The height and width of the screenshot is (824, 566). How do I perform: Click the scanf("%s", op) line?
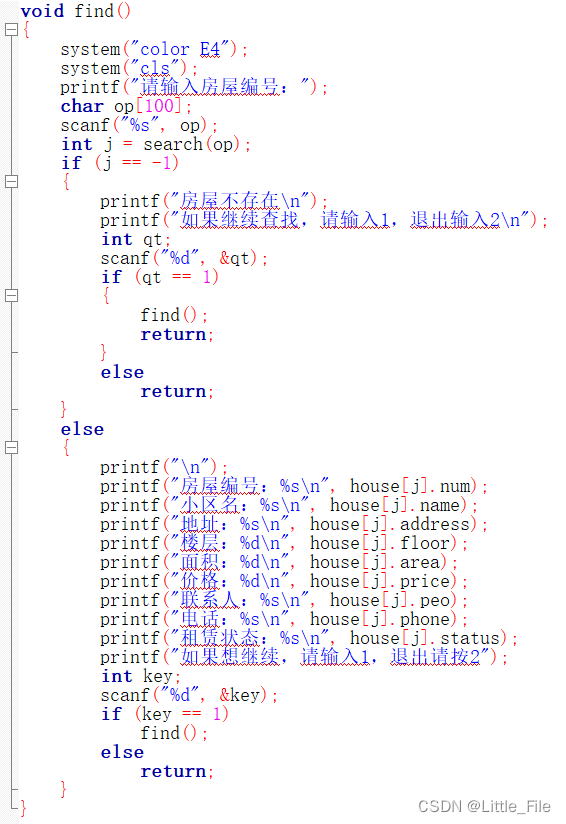pyautogui.click(x=139, y=126)
